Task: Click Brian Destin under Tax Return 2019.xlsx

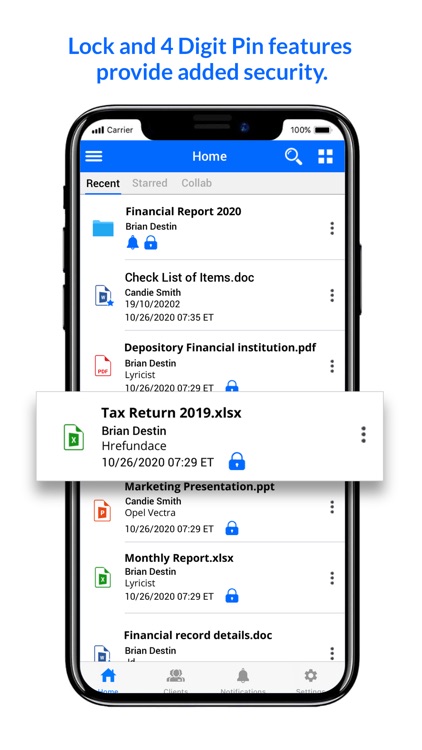Action: point(134,431)
